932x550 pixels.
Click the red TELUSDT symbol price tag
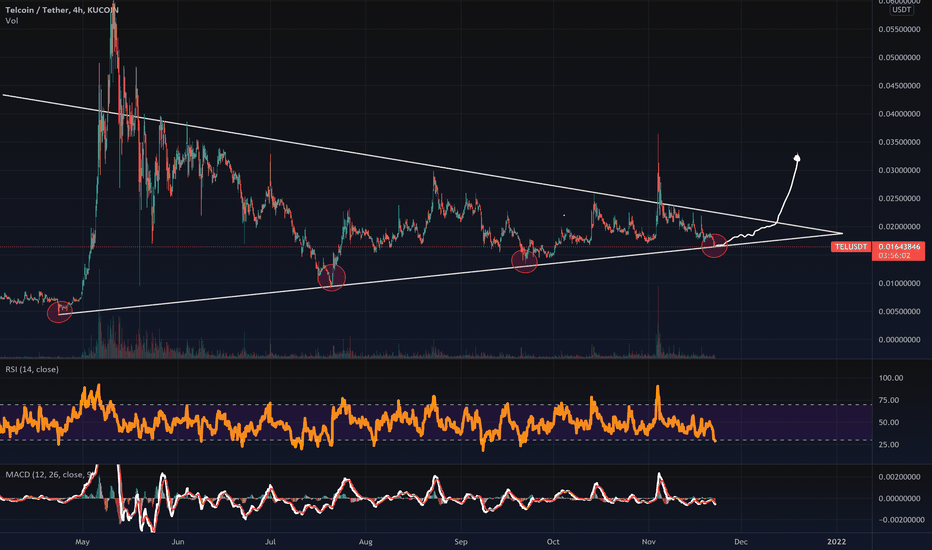pos(851,247)
